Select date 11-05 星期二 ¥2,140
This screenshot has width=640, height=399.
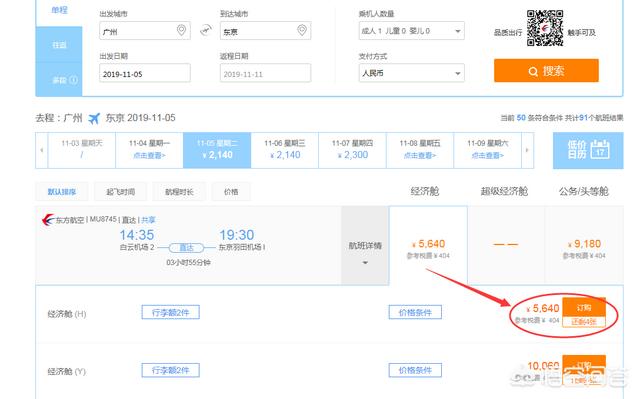217,150
